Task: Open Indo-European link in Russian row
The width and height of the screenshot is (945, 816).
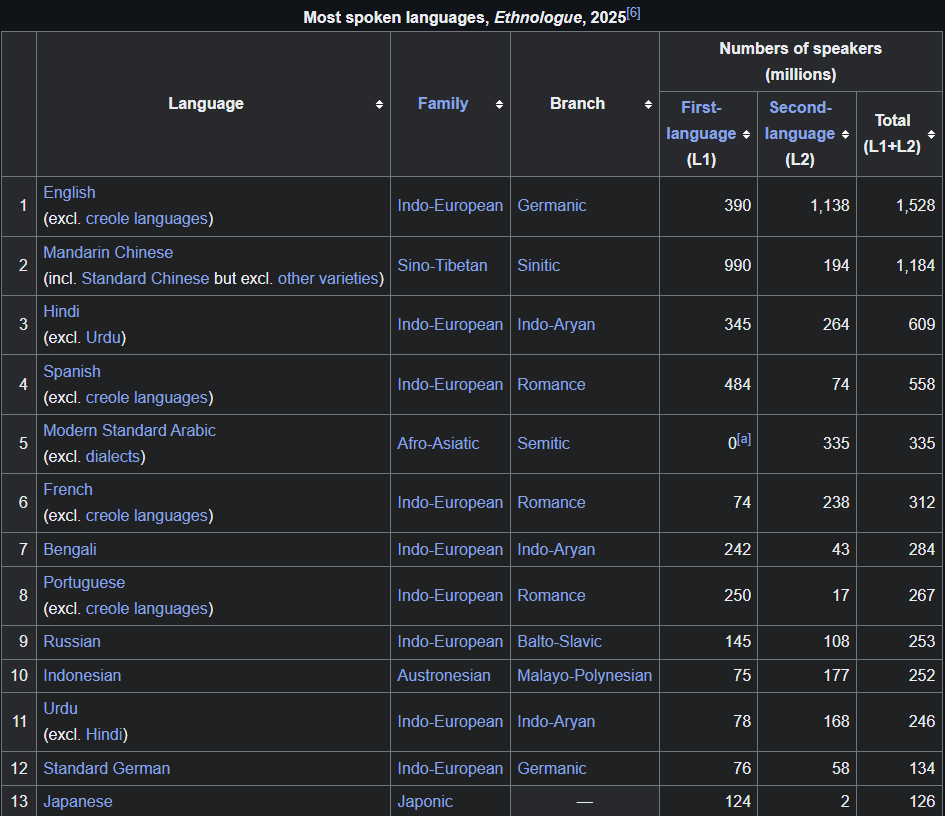Action: (x=450, y=641)
